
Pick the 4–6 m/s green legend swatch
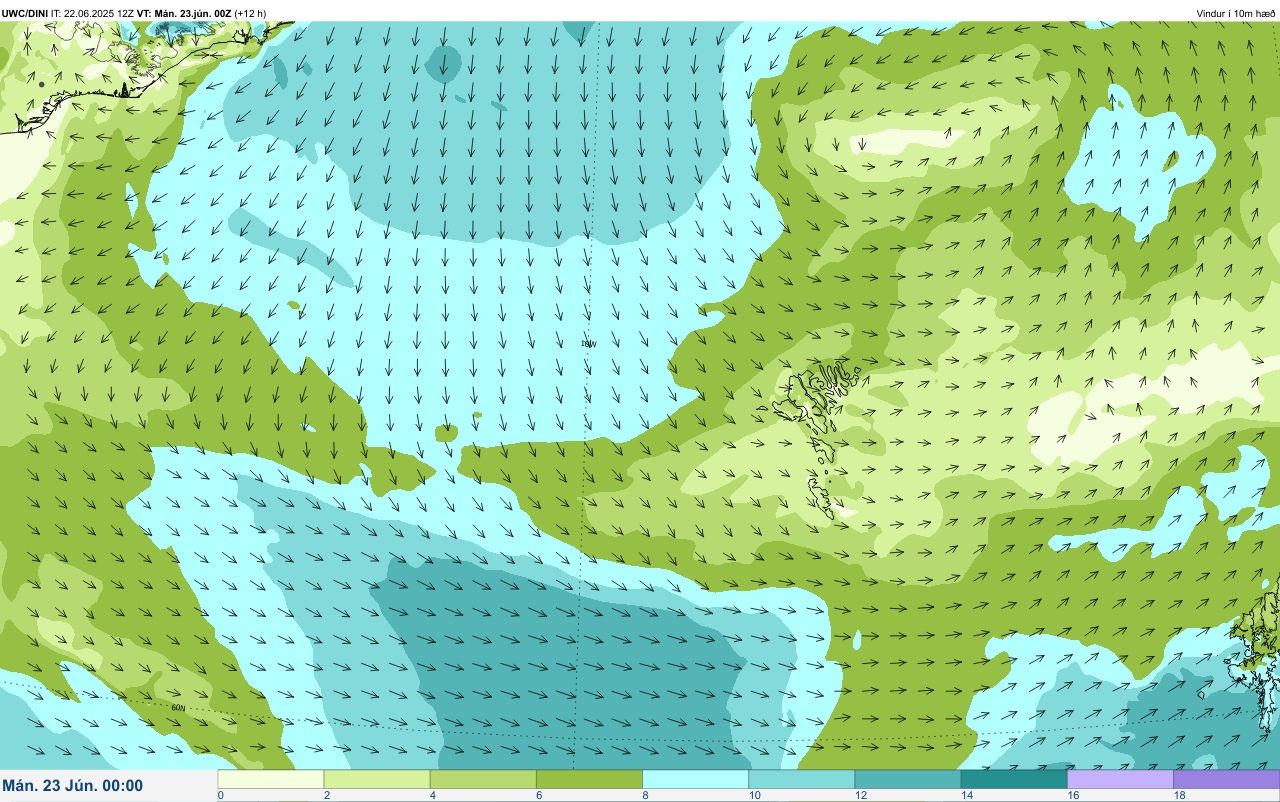point(483,779)
